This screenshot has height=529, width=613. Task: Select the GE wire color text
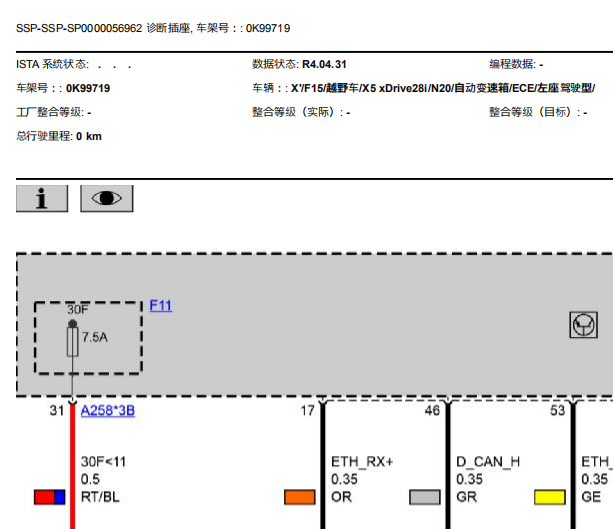[x=591, y=497]
